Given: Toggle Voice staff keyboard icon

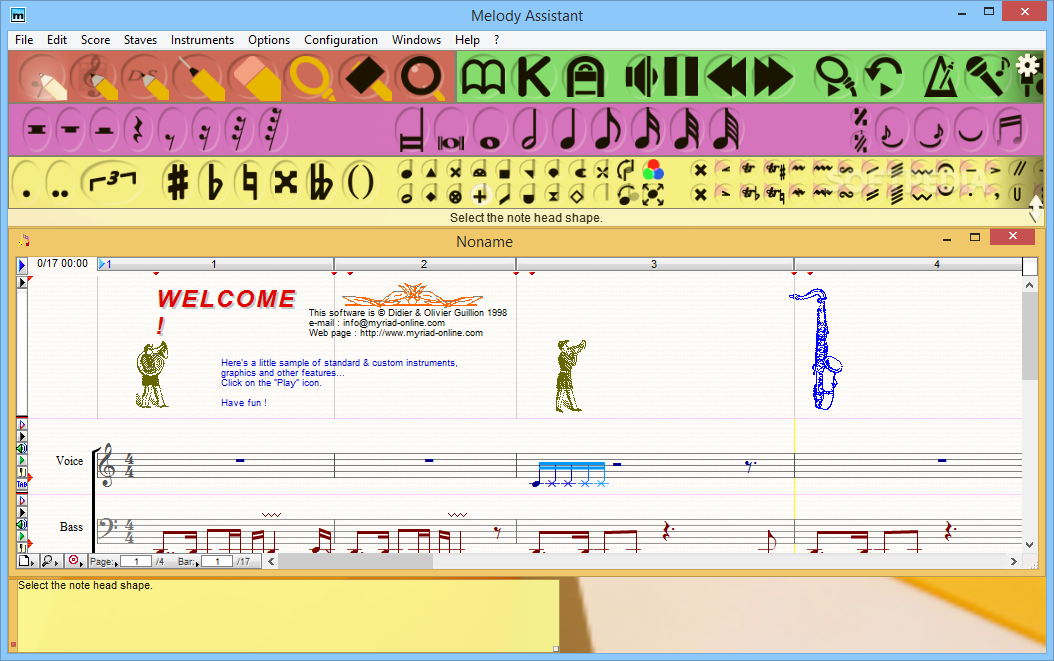Looking at the screenshot, I should pos(22,473).
